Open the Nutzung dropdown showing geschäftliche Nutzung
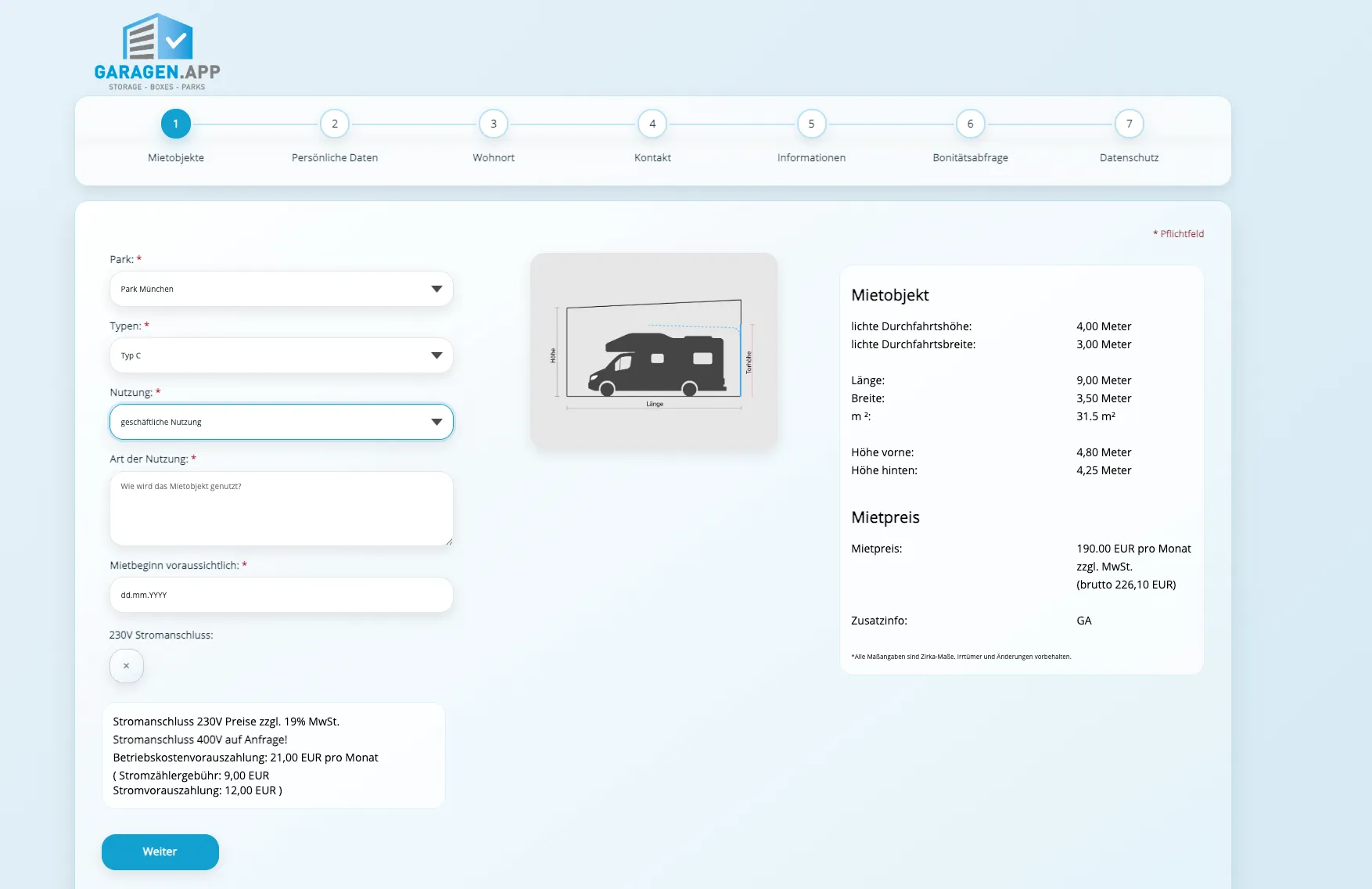Screen dimensions: 1372x889 282,422
